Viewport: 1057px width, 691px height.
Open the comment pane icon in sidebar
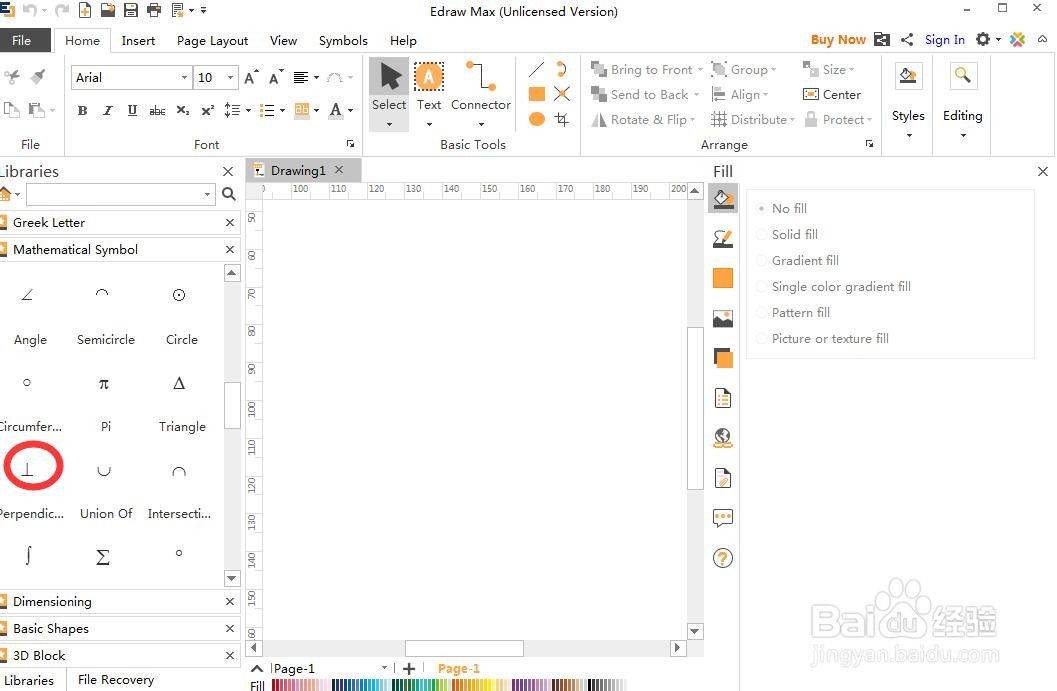(x=723, y=518)
